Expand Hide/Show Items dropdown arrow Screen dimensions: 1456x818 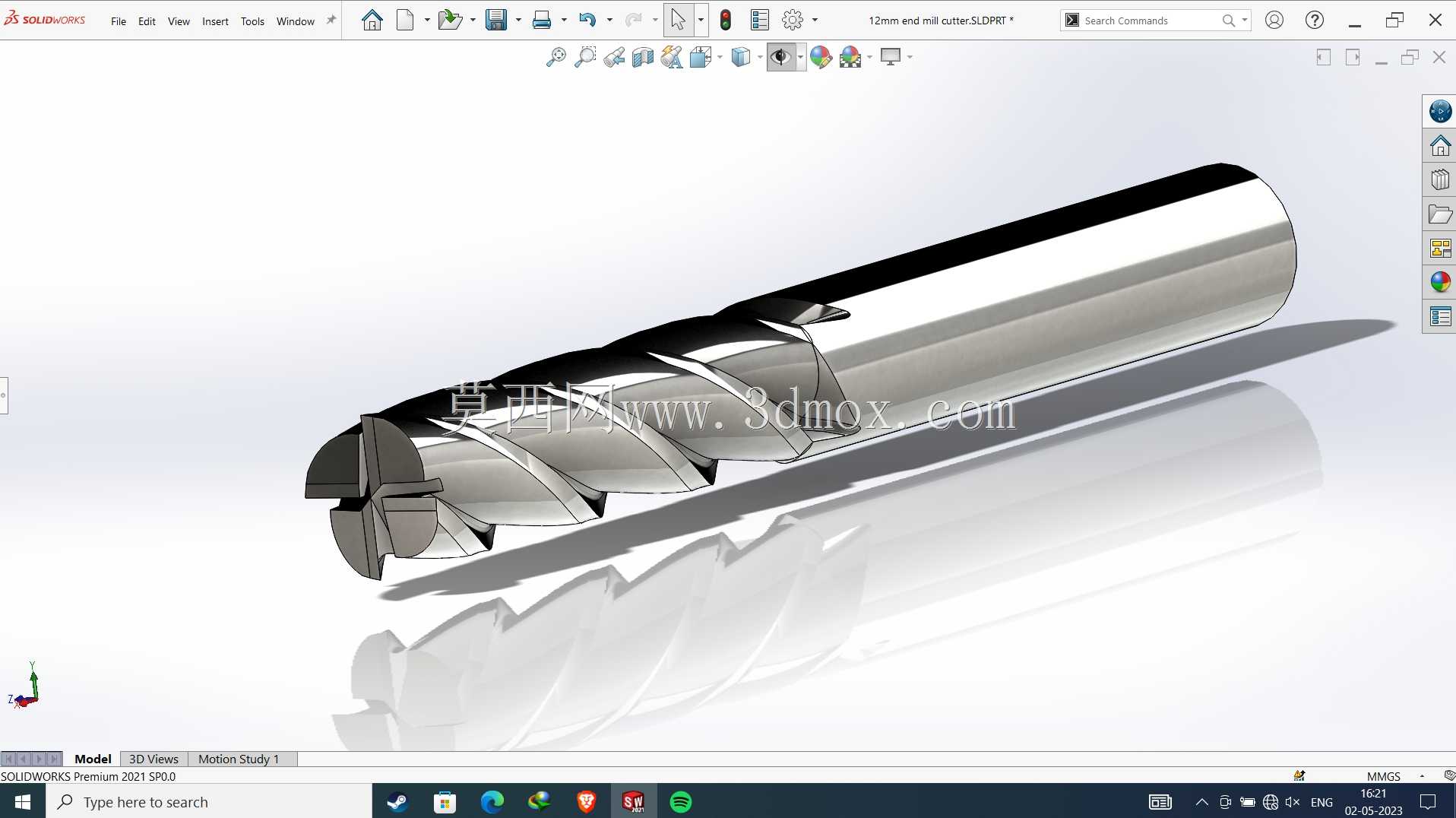800,57
